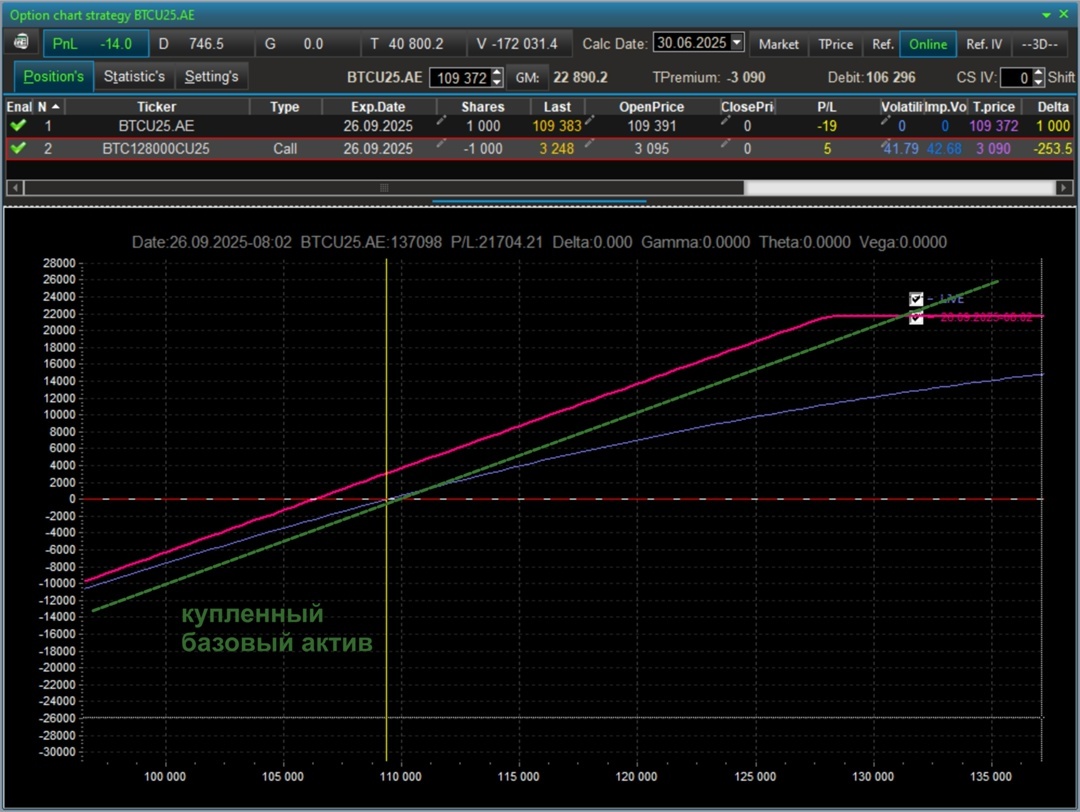
Task: Open the window menu arrow beside close X
Action: click(1046, 14)
